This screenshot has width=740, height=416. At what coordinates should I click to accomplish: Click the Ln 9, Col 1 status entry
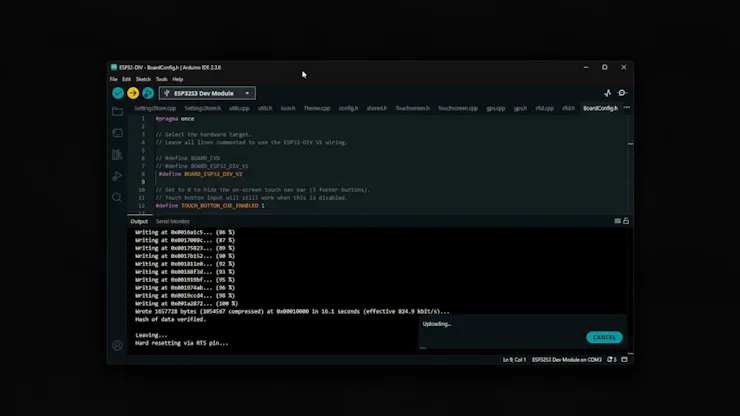514,360
